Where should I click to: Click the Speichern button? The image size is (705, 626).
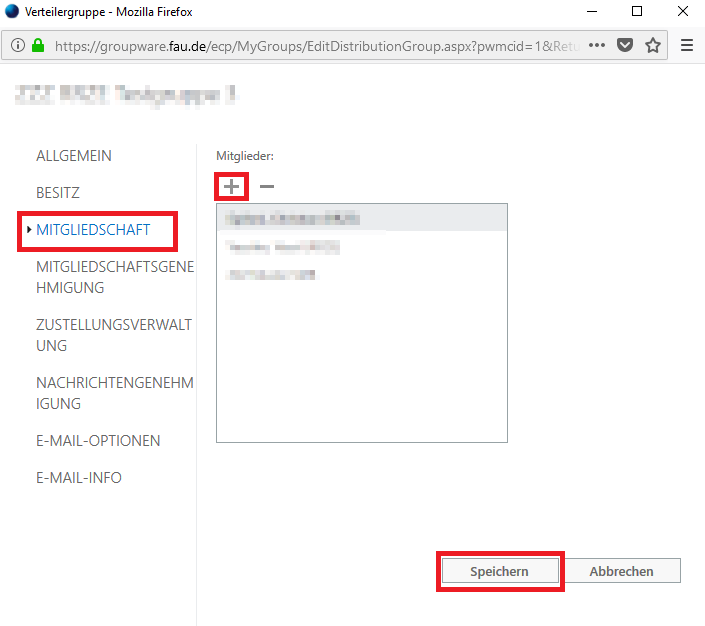pyautogui.click(x=499, y=571)
